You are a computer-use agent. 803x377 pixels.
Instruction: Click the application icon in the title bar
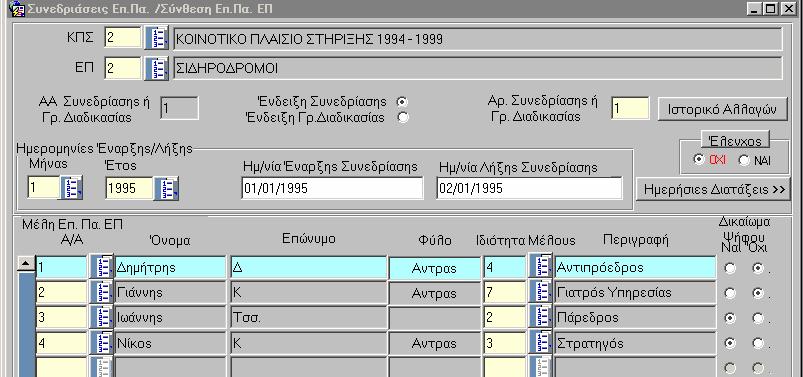tap(17, 9)
